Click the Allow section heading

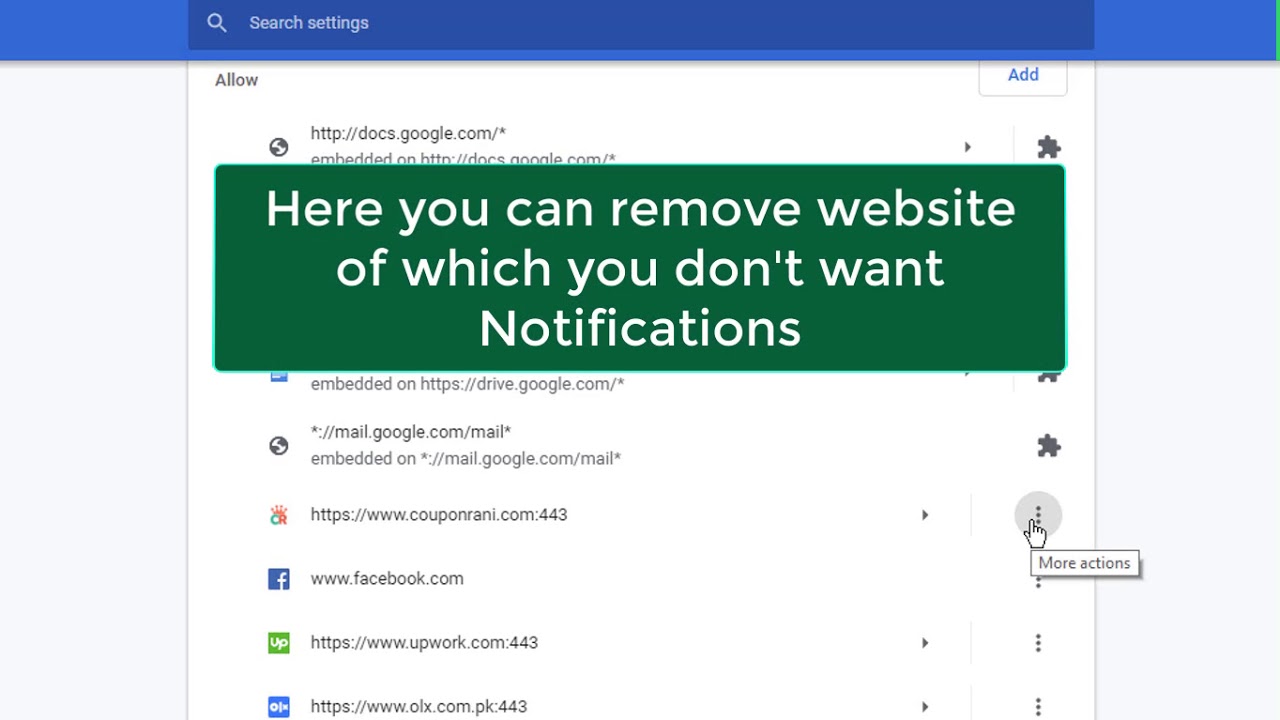pyautogui.click(x=236, y=80)
